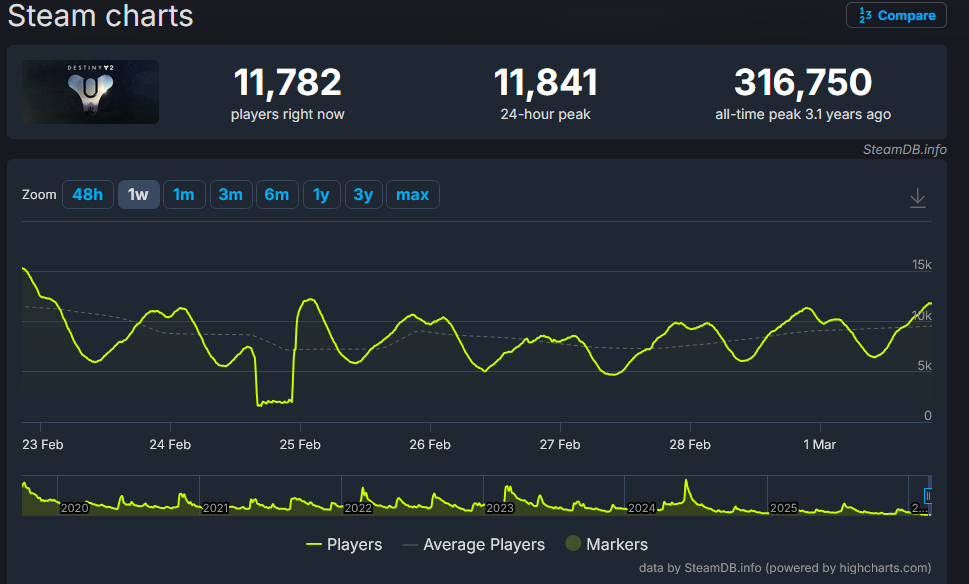Toggle the Markers legend item
The width and height of the screenshot is (969, 584).
point(607,544)
